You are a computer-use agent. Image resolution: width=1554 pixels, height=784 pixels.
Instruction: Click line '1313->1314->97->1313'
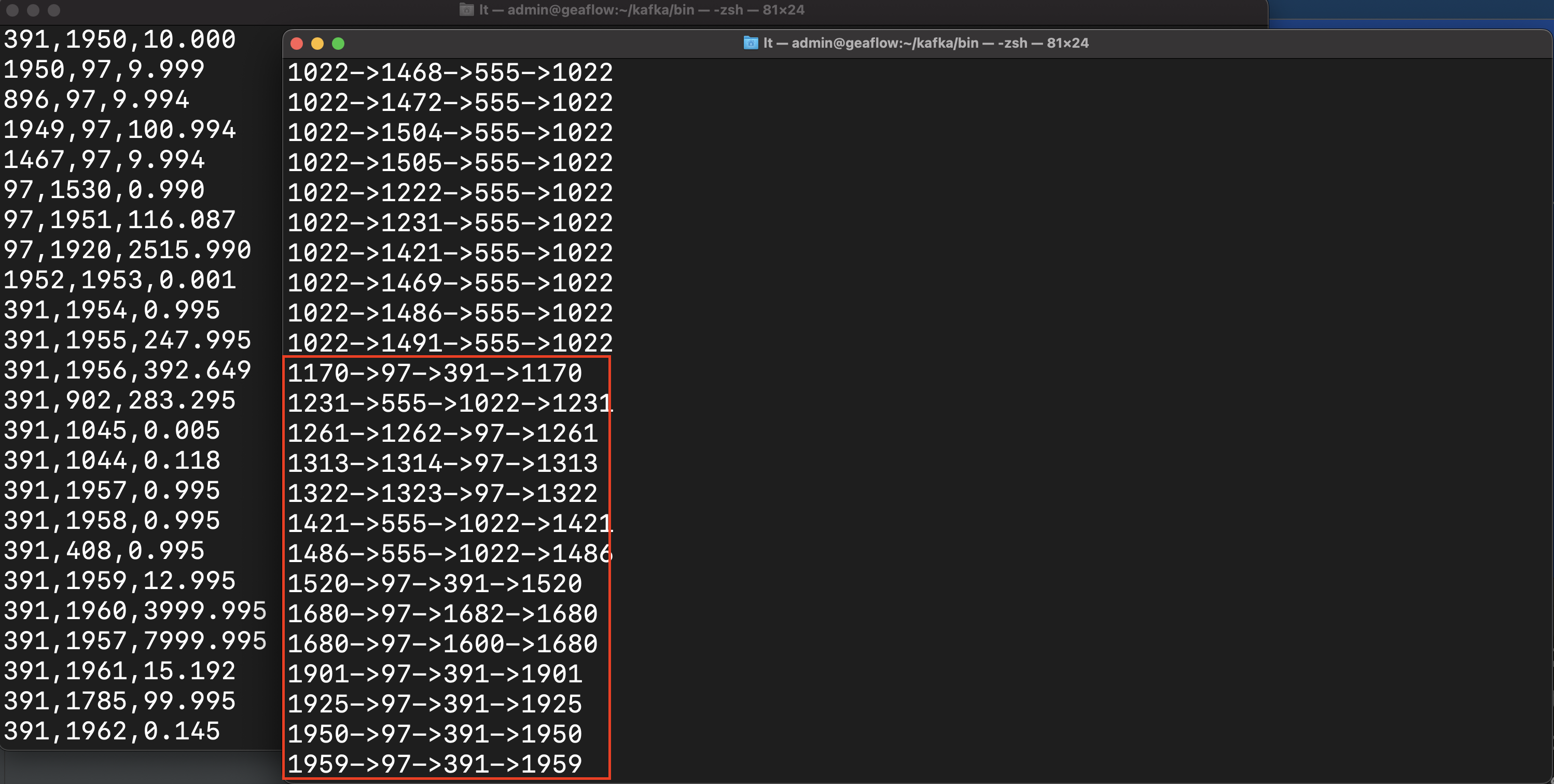(442, 464)
